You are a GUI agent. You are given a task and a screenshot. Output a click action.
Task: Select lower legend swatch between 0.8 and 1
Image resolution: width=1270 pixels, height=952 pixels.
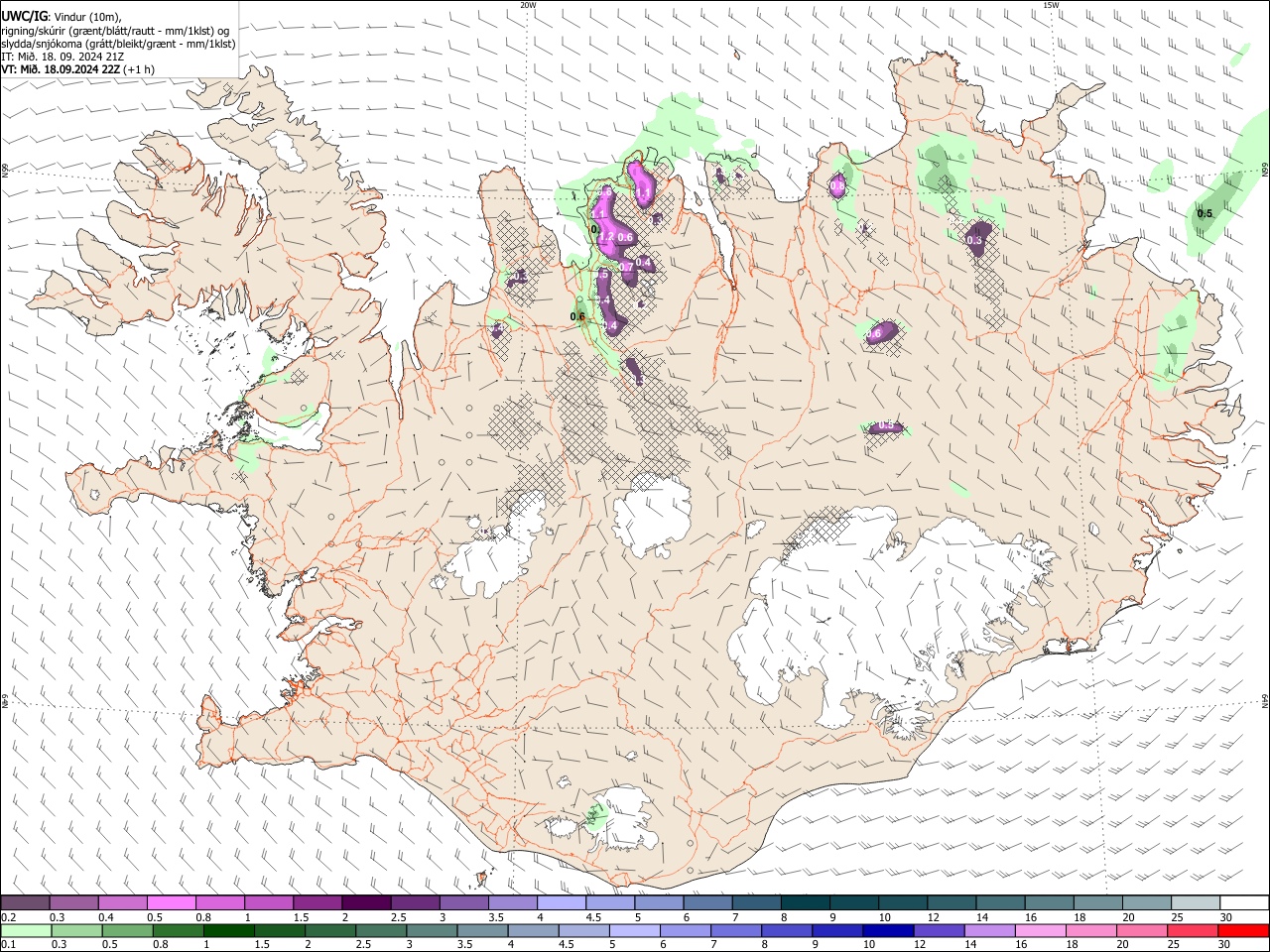178,930
